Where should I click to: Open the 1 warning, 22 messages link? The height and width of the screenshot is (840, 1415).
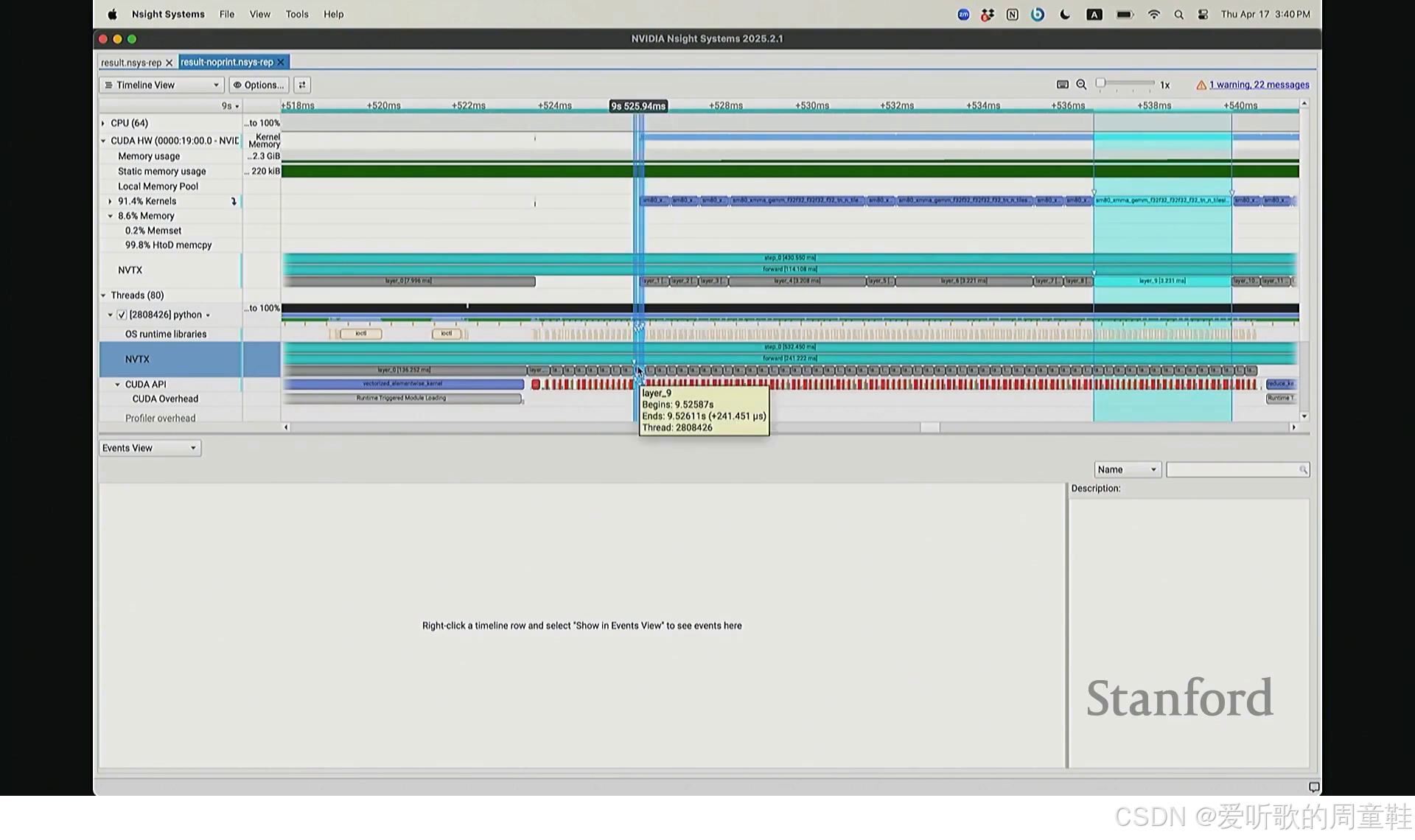1259,85
